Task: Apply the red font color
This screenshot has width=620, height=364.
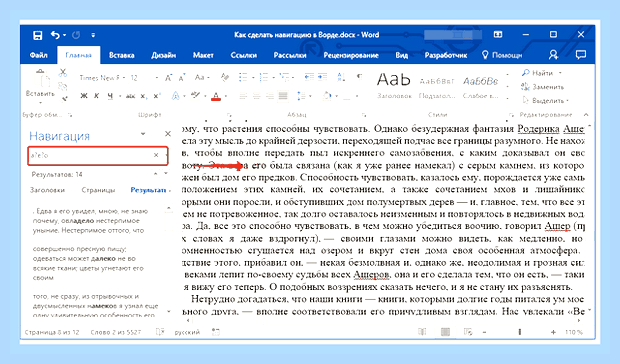Action: point(216,96)
